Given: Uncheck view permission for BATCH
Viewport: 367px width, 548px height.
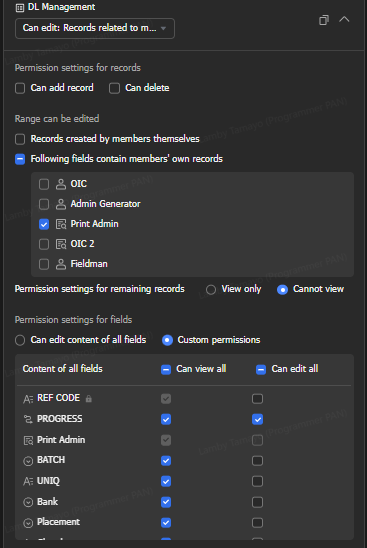Looking at the screenshot, I should [x=166, y=461].
